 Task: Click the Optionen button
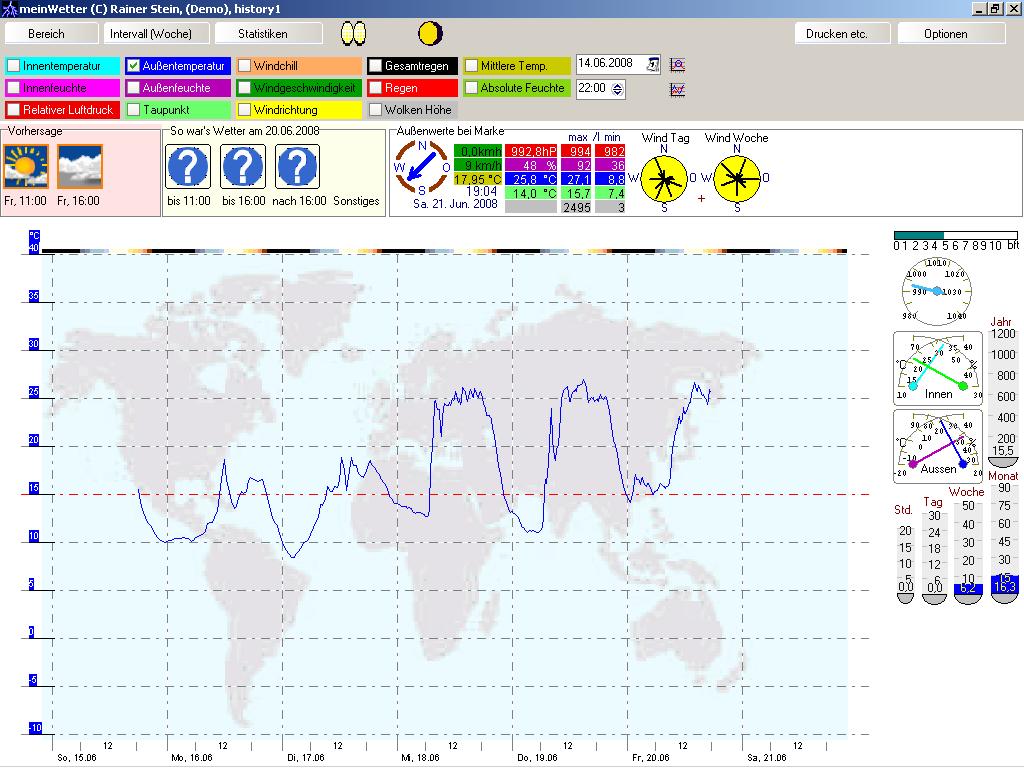click(946, 34)
